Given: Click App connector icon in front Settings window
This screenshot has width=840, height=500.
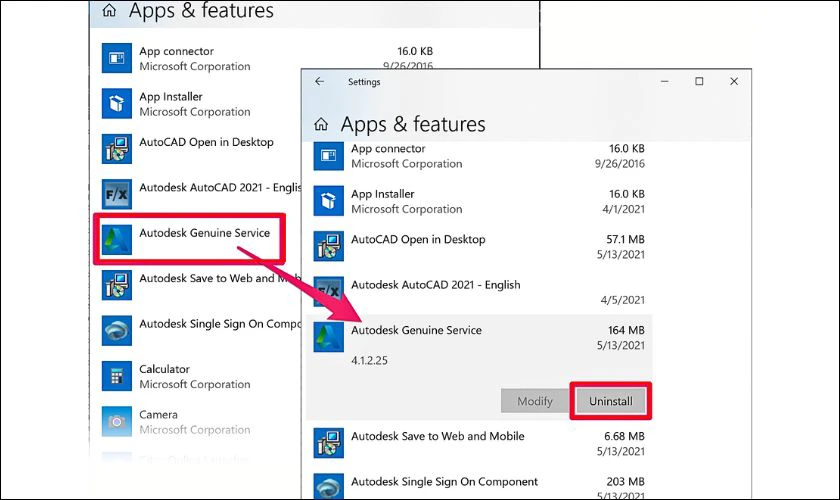Looking at the screenshot, I should [x=328, y=156].
